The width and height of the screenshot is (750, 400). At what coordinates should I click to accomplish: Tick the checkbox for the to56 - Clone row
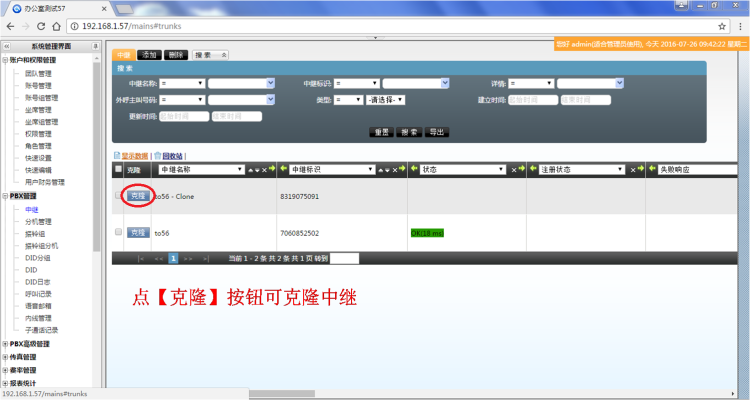pos(119,196)
